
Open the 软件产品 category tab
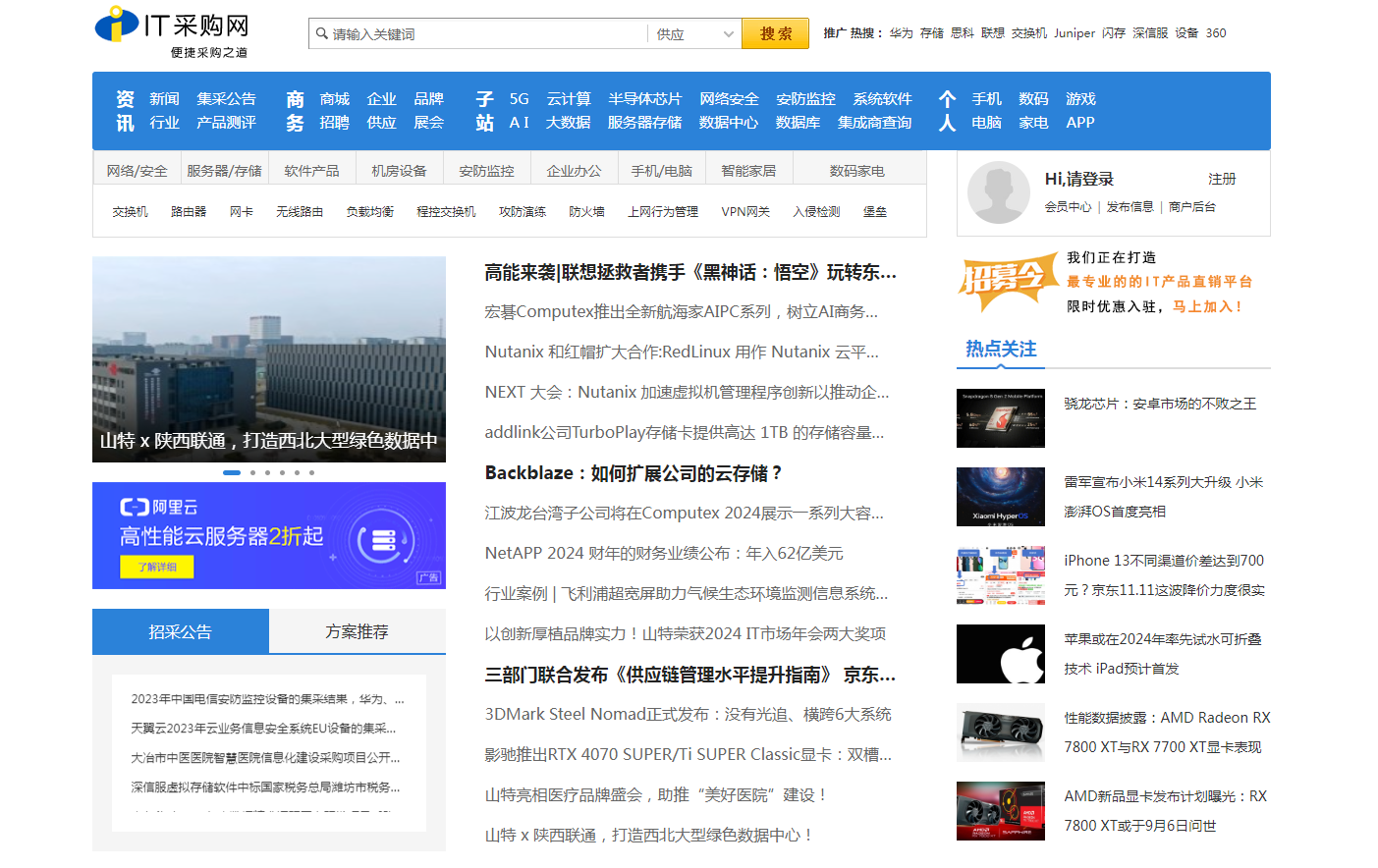311,170
